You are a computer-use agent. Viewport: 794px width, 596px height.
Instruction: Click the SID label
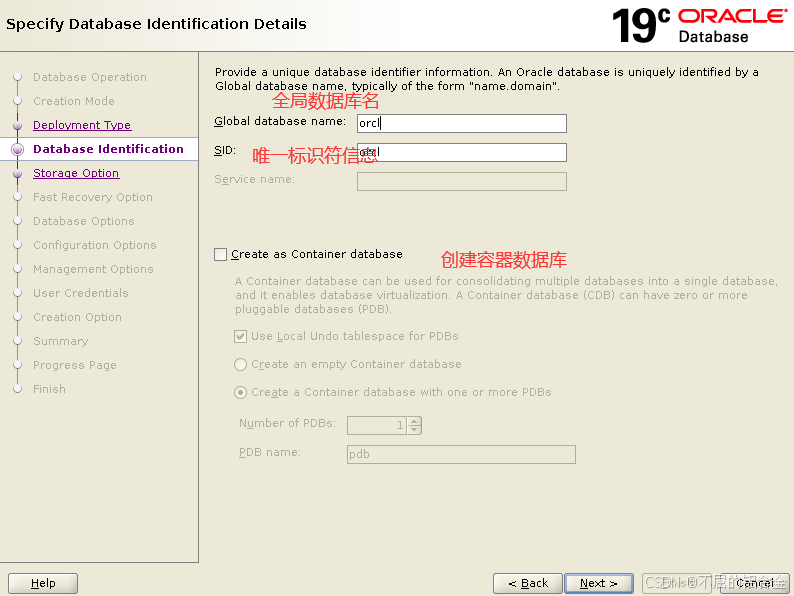pos(225,150)
